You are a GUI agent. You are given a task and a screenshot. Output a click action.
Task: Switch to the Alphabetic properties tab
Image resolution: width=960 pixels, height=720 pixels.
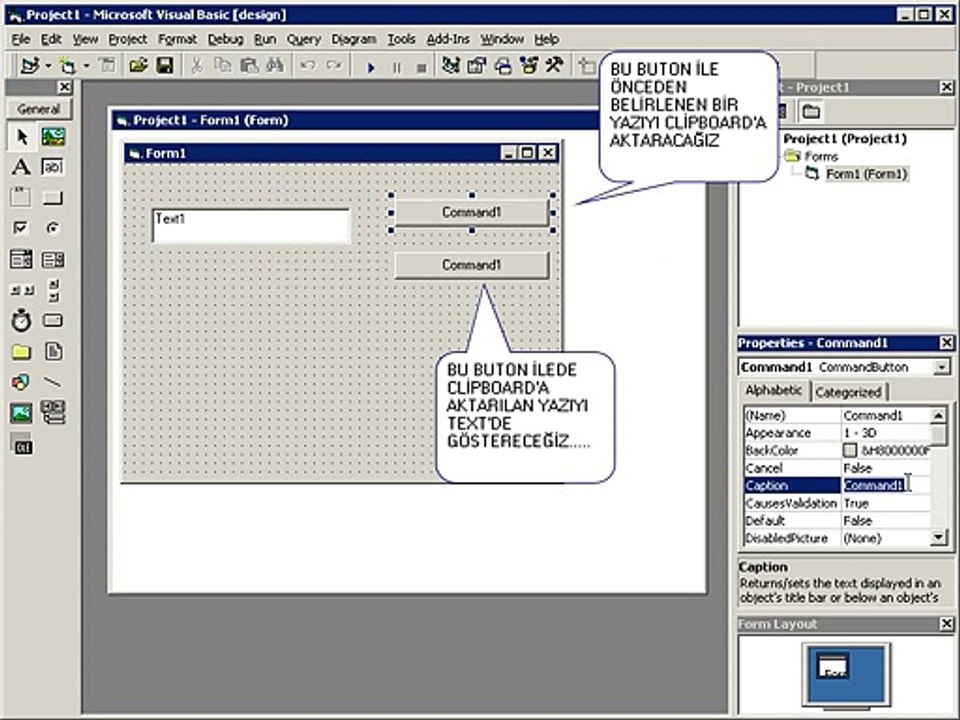coord(774,391)
